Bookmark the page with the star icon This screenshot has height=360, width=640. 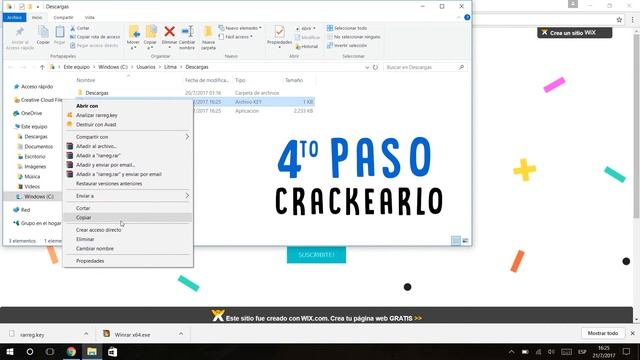619,20
